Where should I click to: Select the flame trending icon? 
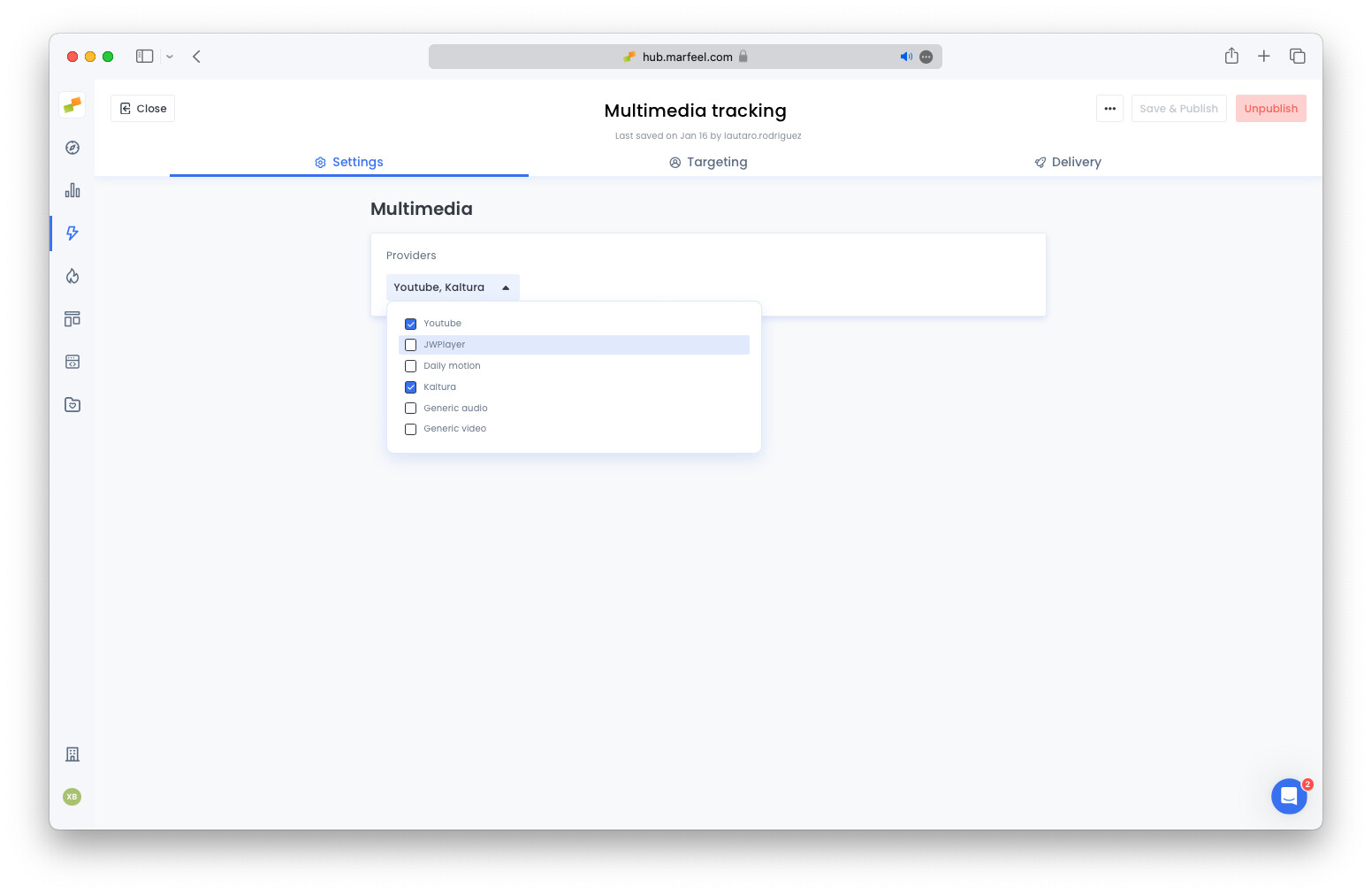(x=72, y=276)
